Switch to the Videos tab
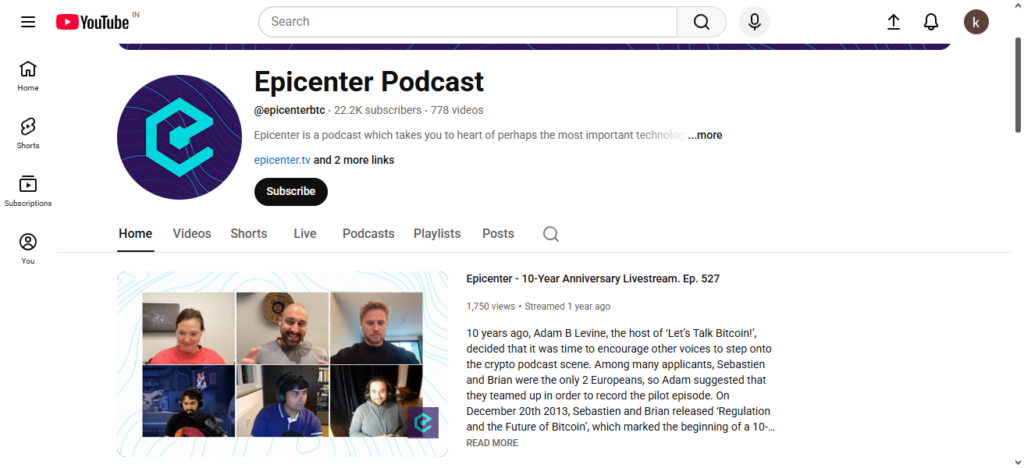The height and width of the screenshot is (468, 1024). point(192,234)
